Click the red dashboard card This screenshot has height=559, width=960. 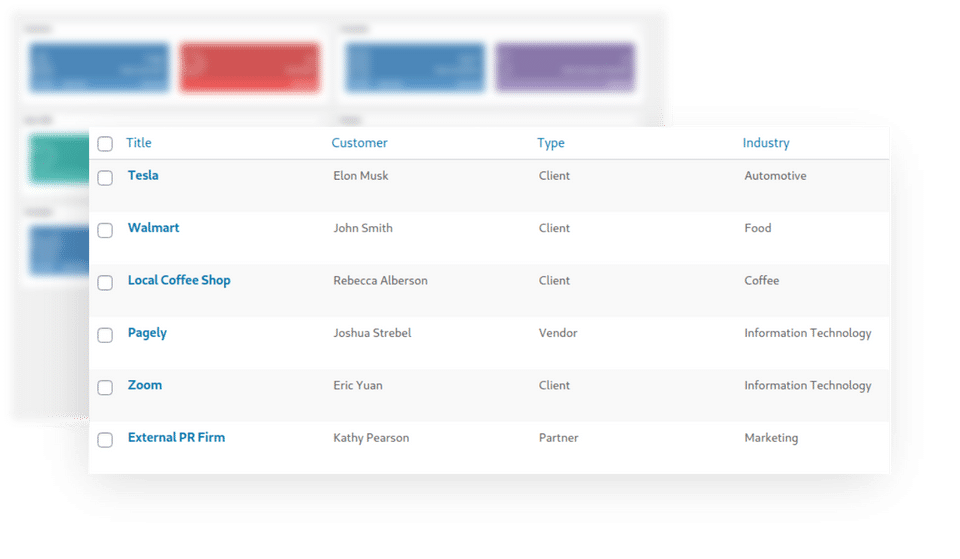[250, 68]
